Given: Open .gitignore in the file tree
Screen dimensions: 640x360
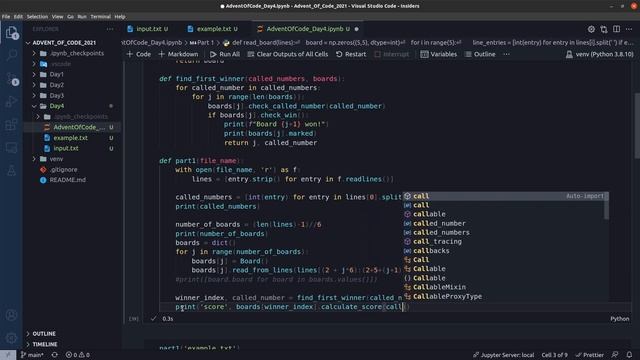Looking at the screenshot, I should tap(63, 169).
